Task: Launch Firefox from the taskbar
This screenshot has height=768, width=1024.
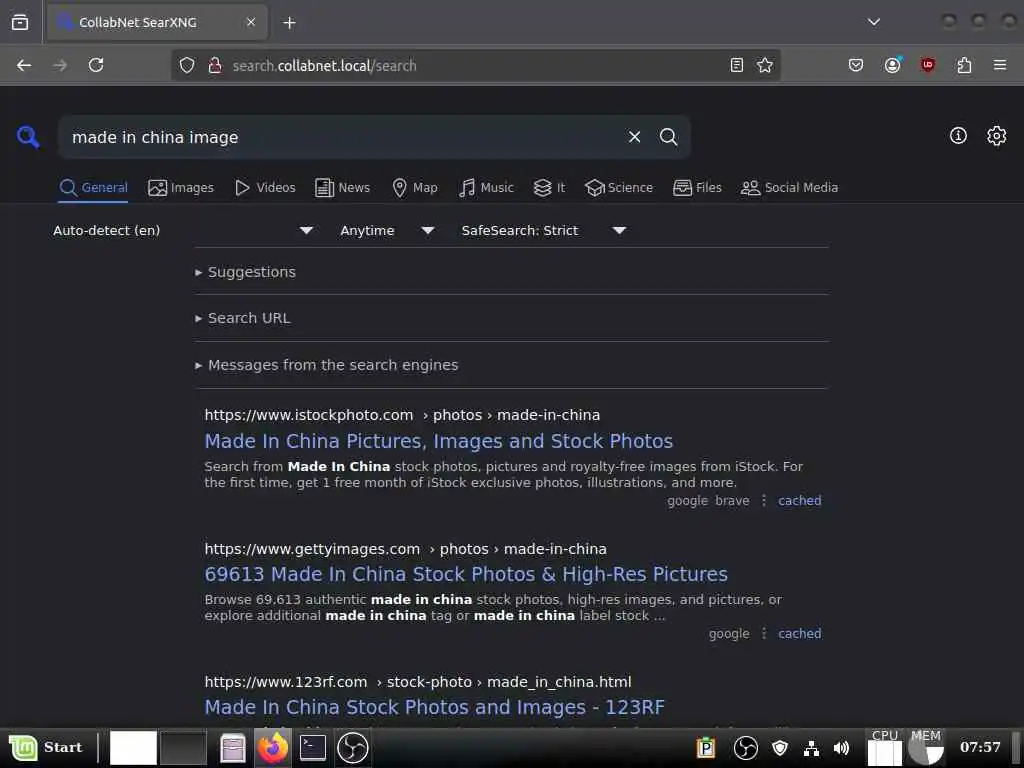Action: click(x=272, y=747)
